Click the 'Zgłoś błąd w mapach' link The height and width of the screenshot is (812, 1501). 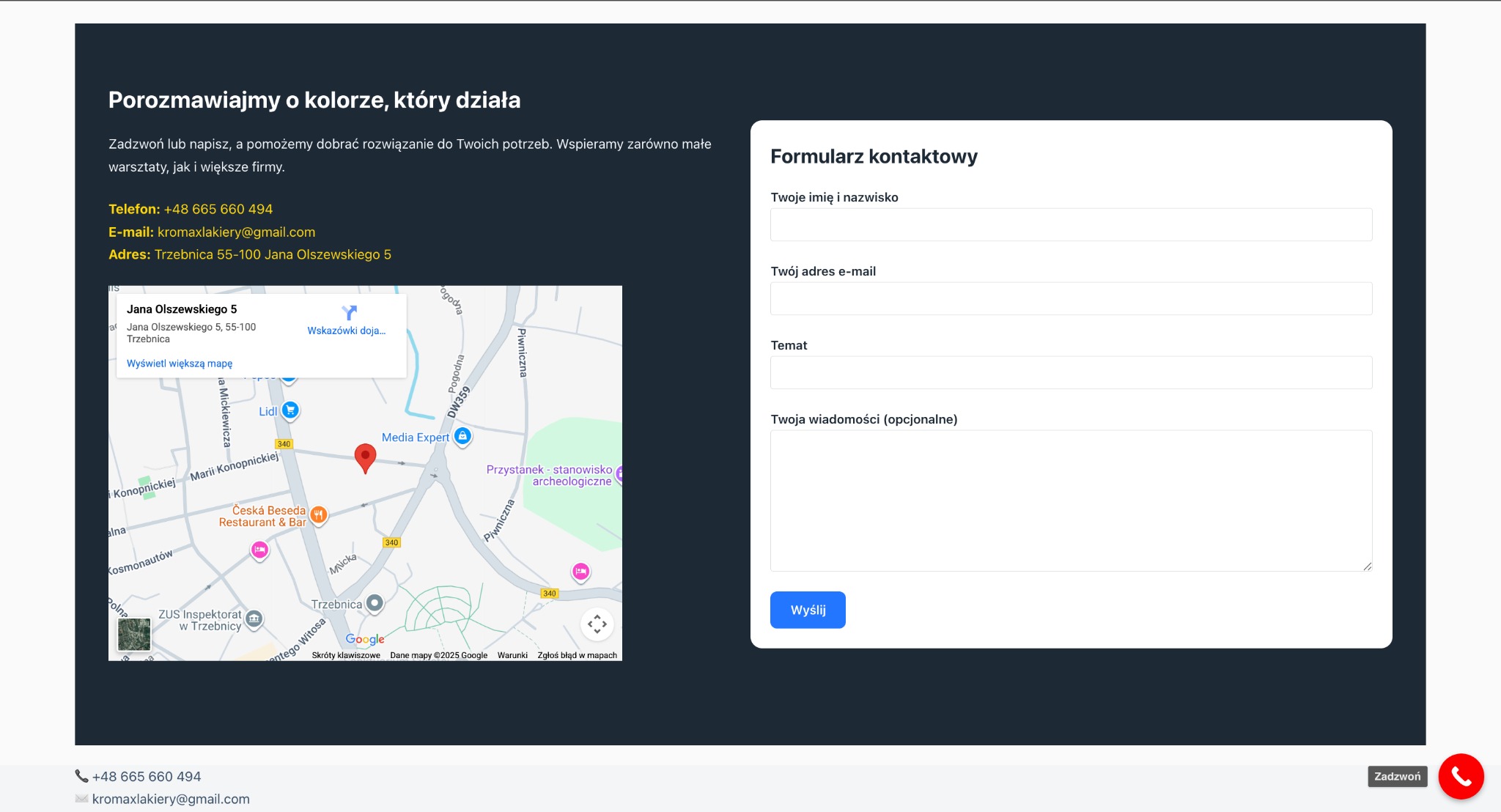(577, 655)
